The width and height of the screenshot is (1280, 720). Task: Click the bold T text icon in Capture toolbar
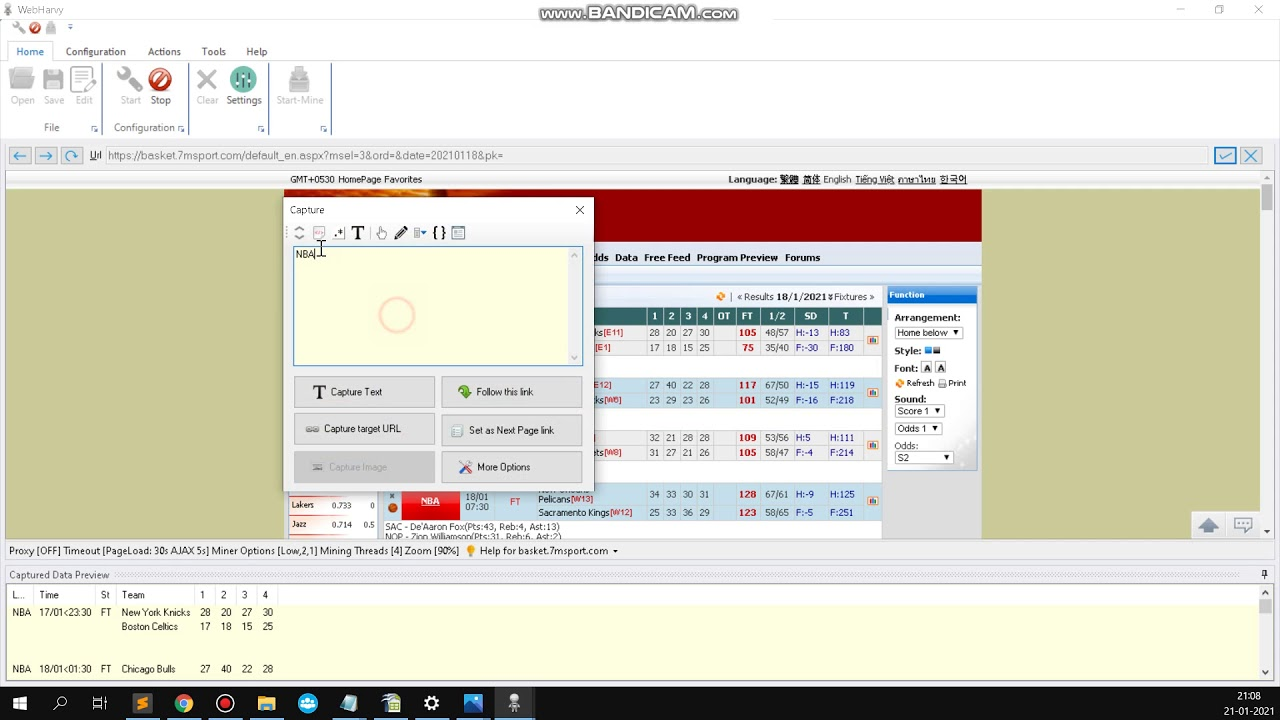click(358, 233)
